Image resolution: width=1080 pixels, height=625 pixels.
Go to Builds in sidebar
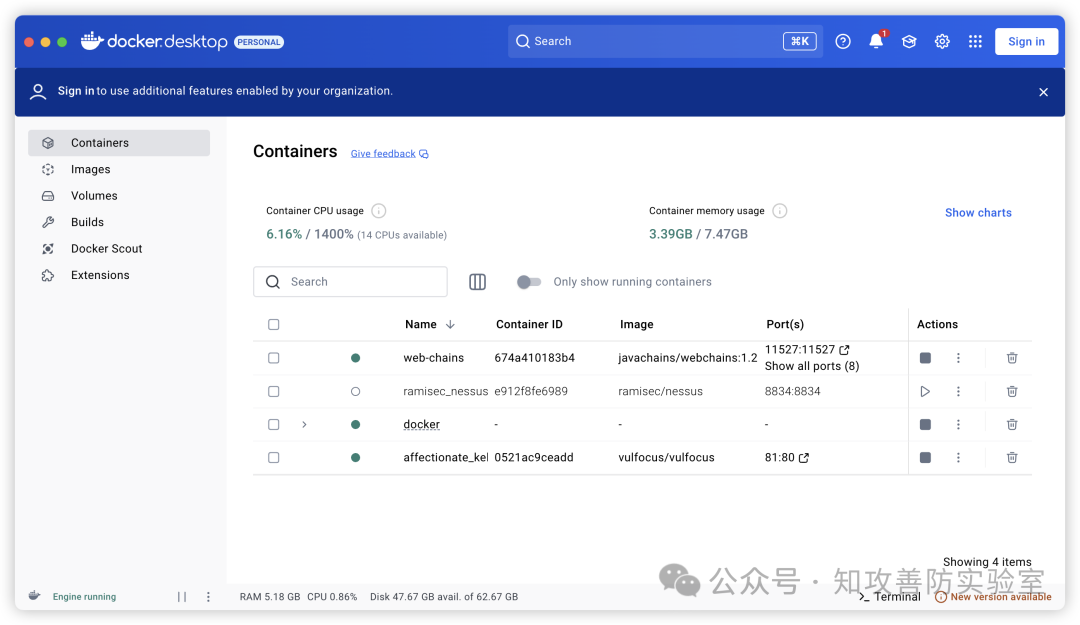point(118,222)
